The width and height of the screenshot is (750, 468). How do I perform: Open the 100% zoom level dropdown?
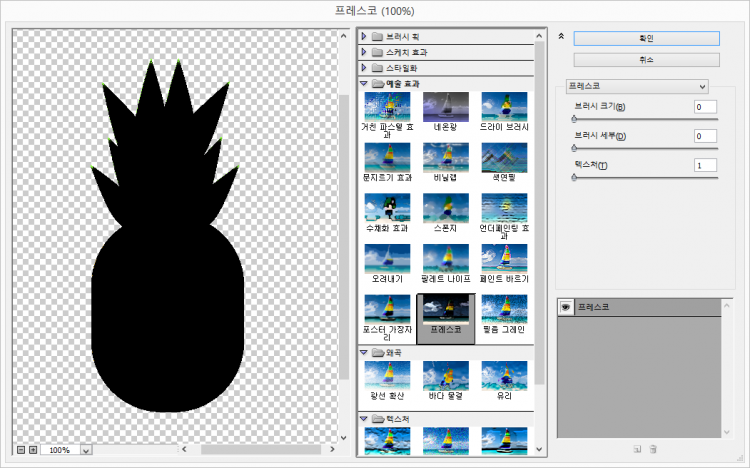85,451
